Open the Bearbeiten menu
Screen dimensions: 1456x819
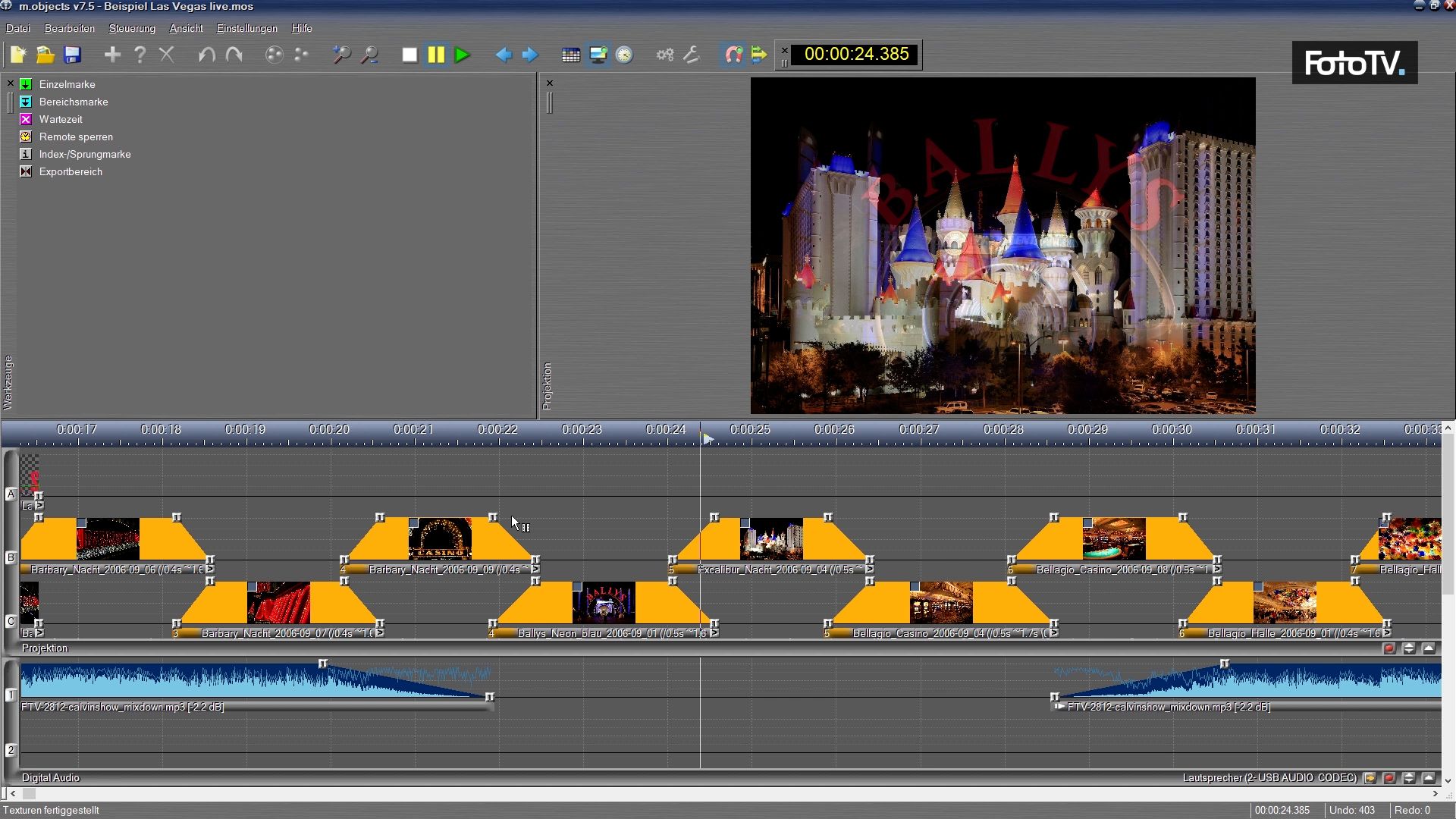pos(70,28)
